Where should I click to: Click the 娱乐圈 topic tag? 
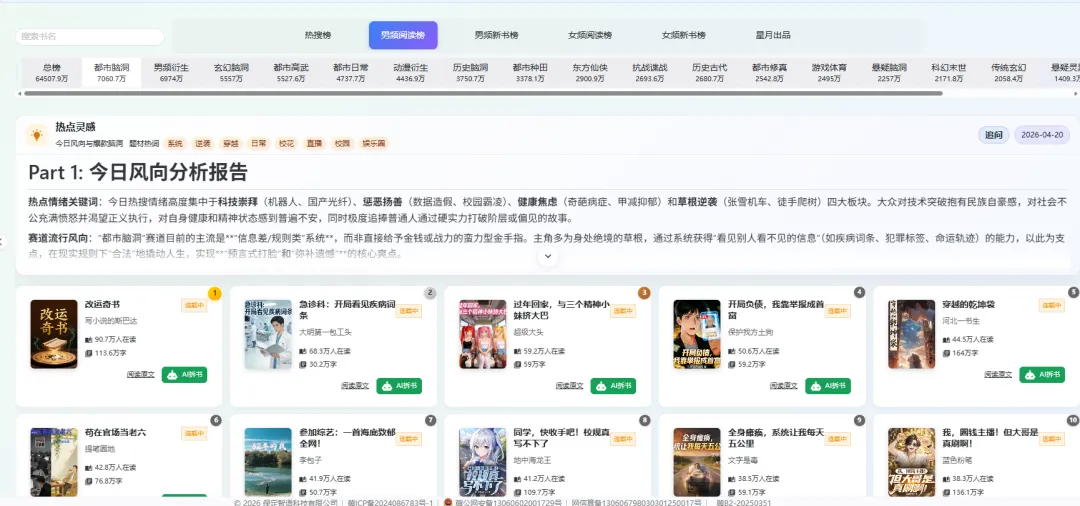(x=373, y=144)
